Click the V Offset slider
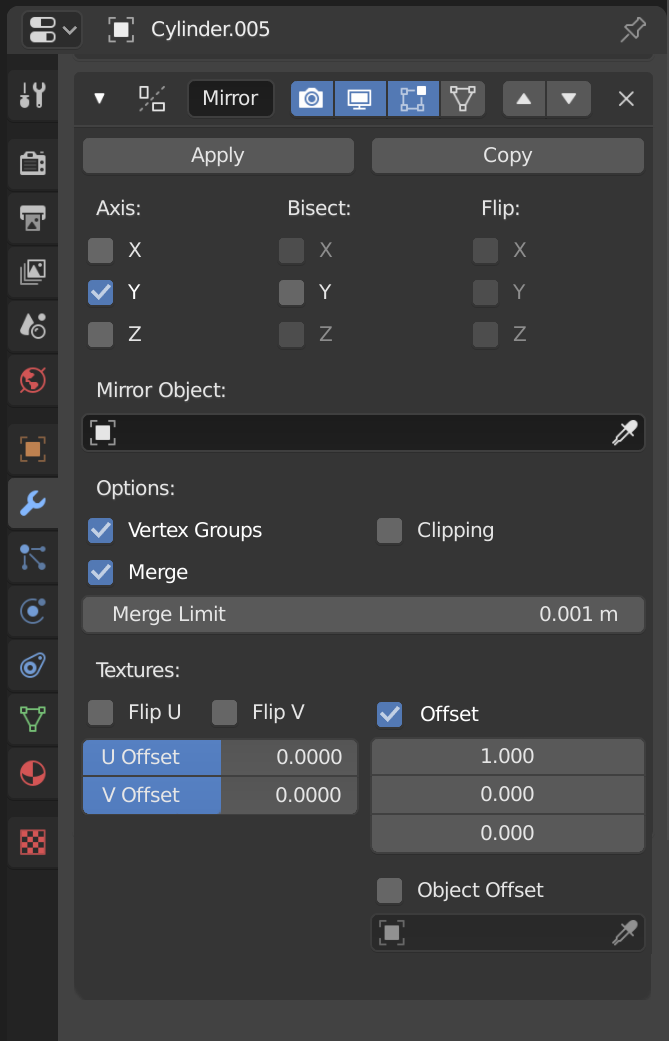 click(220, 795)
